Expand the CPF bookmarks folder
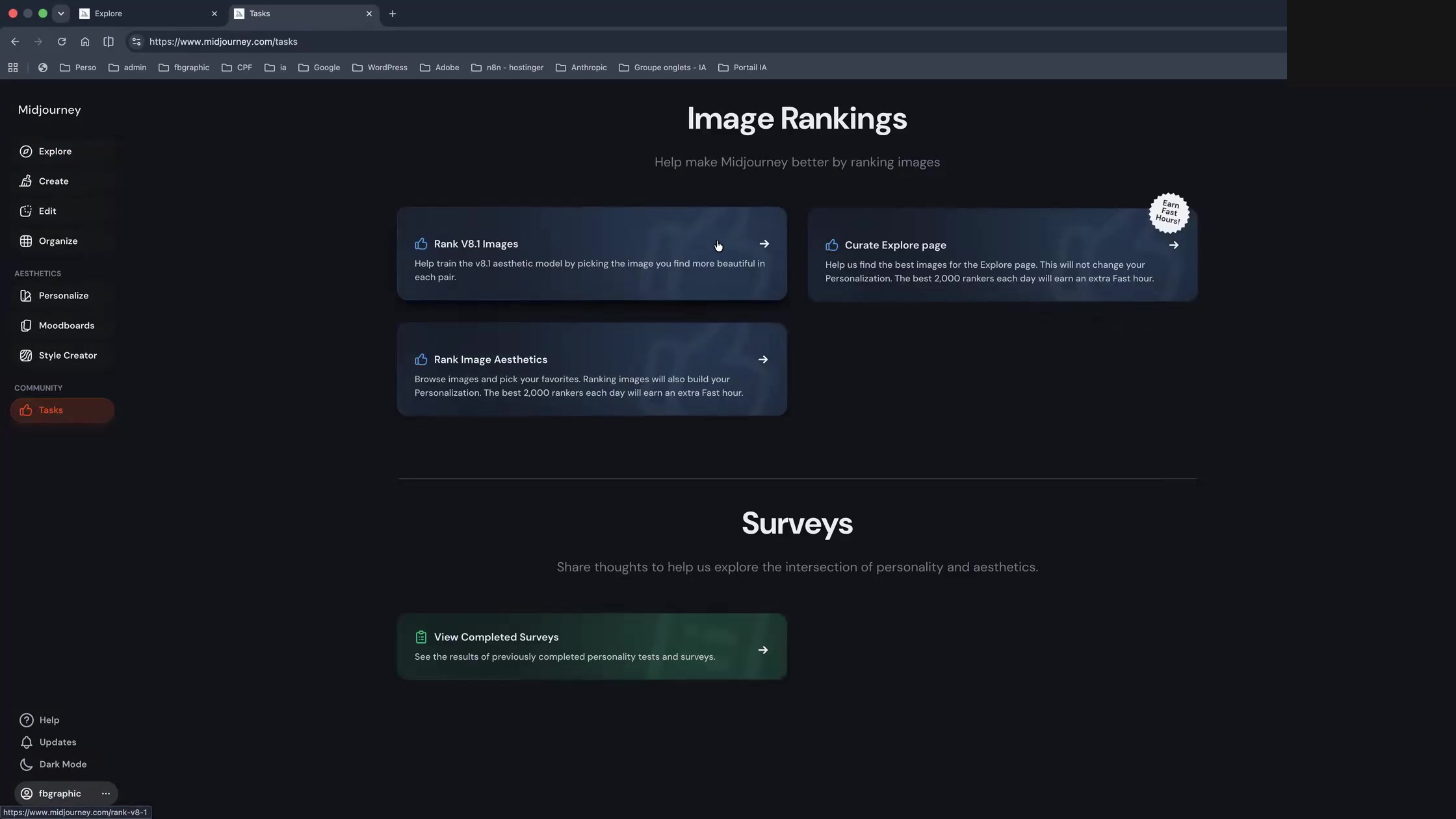Image resolution: width=1456 pixels, height=819 pixels. point(237,68)
